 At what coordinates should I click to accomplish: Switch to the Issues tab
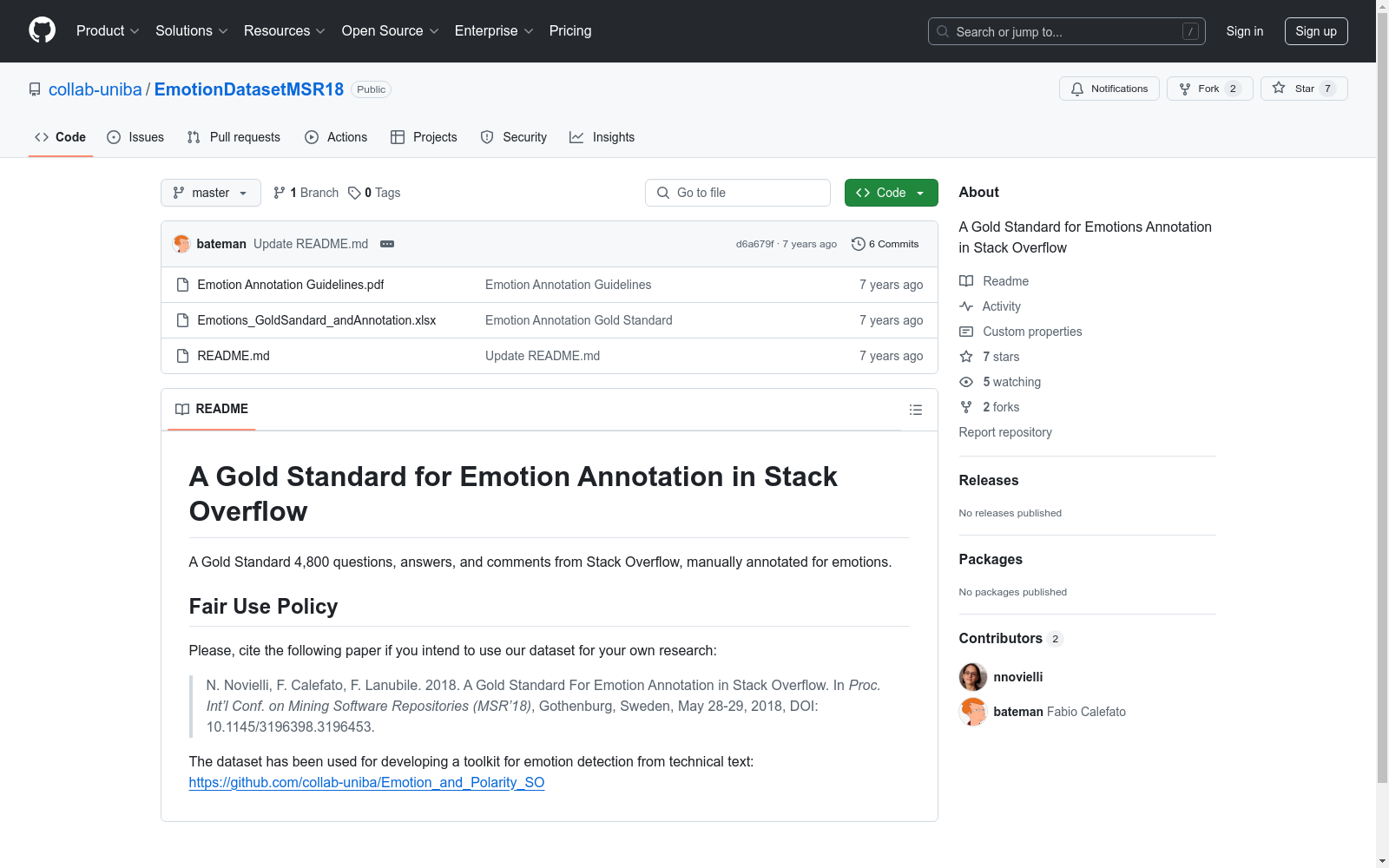pyautogui.click(x=135, y=137)
